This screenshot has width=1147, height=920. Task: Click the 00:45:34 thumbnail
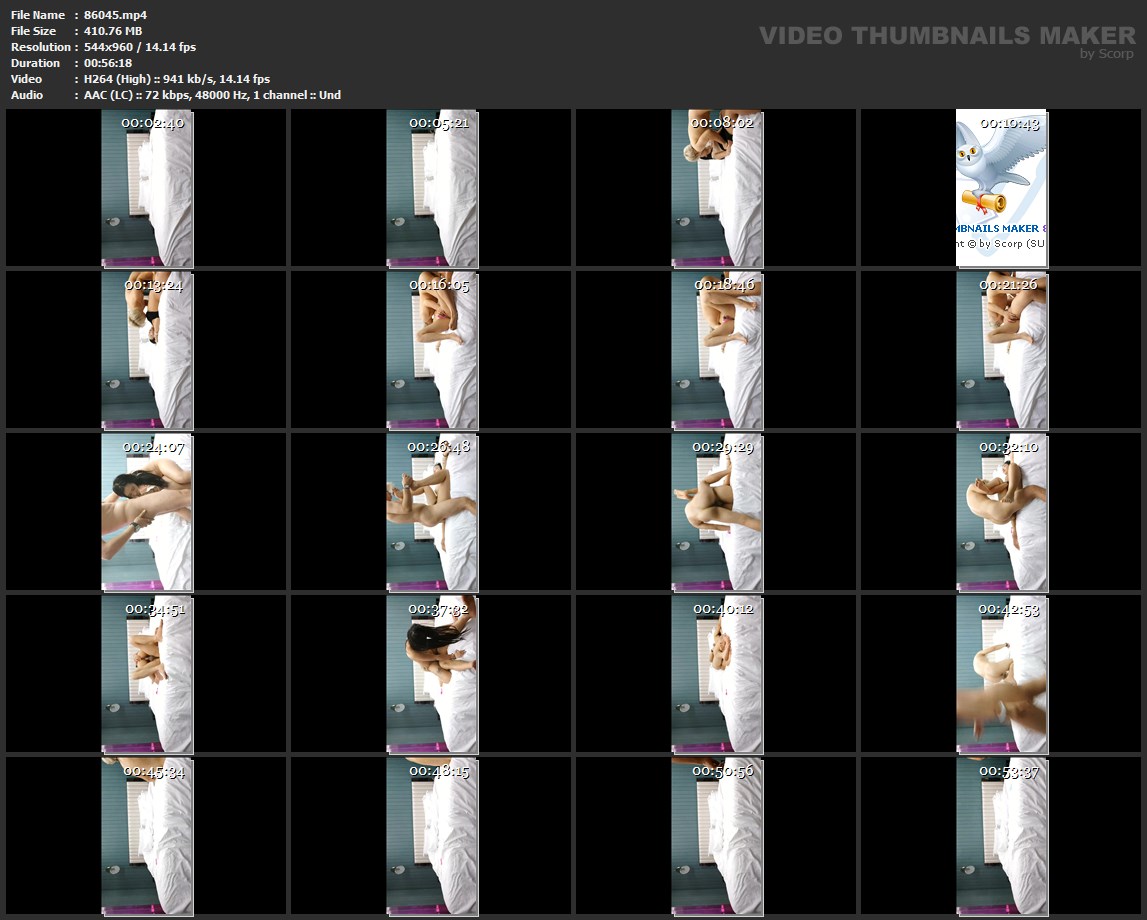pyautogui.click(x=147, y=838)
